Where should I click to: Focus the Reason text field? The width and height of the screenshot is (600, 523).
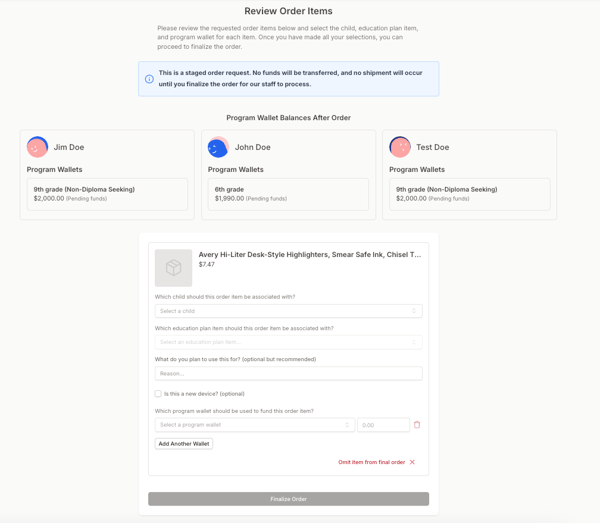pyautogui.click(x=288, y=373)
